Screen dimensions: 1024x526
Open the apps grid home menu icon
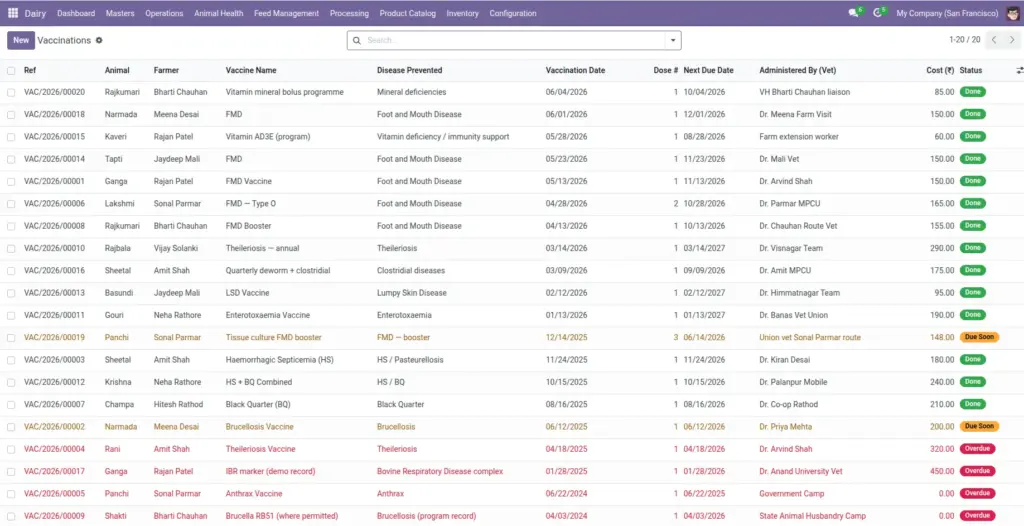[12, 13]
